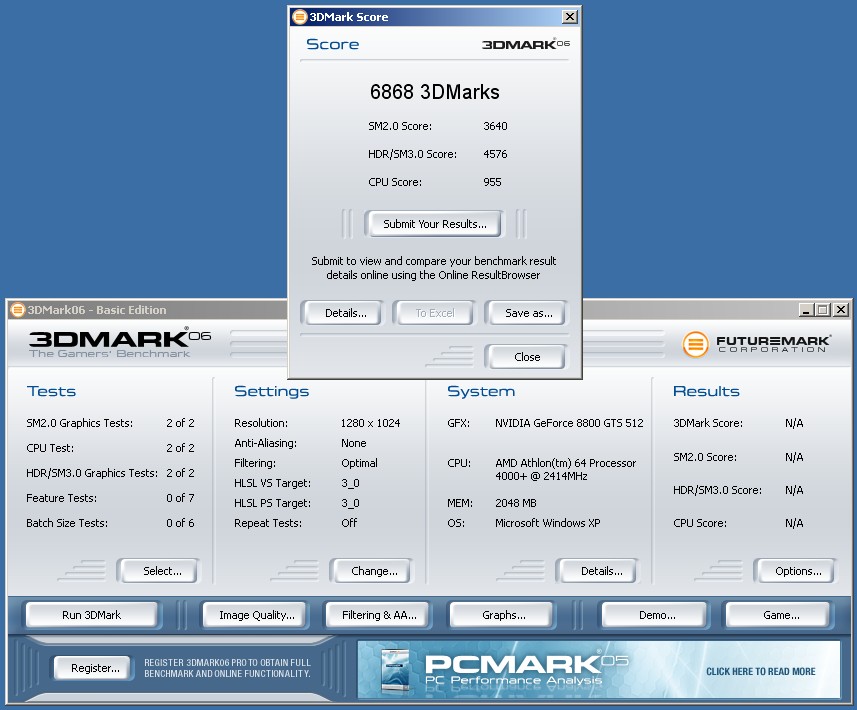The width and height of the screenshot is (857, 710).
Task: Click the Filtering value 'Optimal'
Action: [x=359, y=463]
